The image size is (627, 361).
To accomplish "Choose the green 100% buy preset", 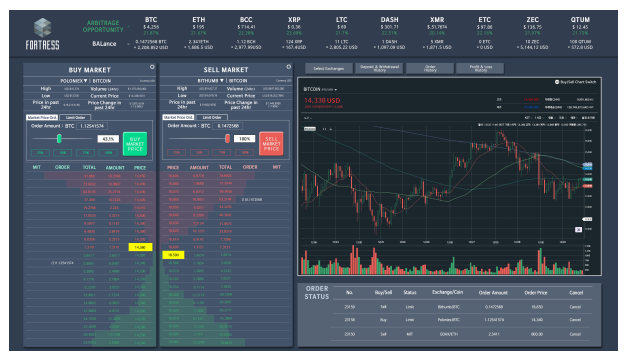I will click(108, 153).
